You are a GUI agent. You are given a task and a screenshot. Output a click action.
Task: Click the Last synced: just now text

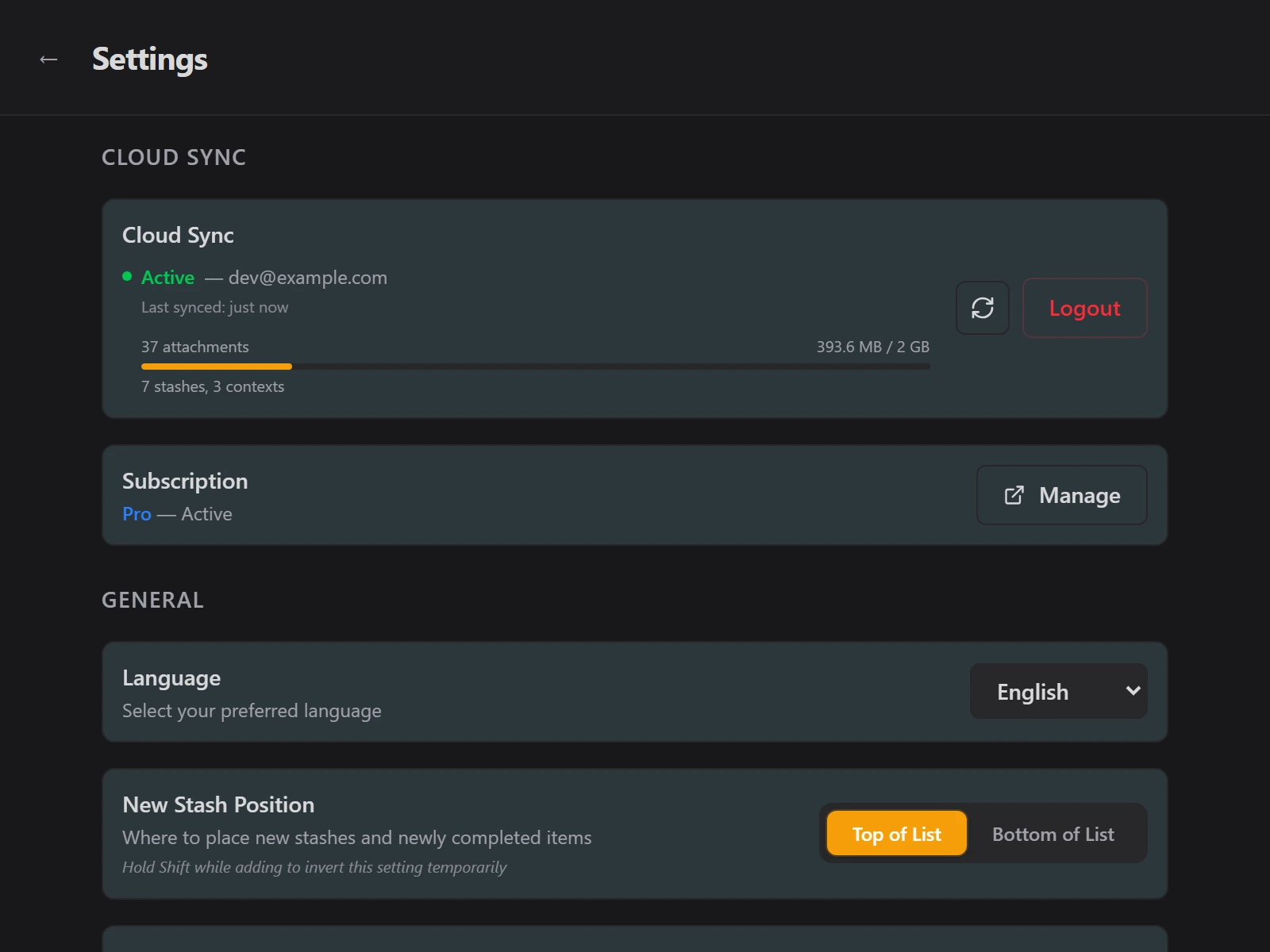pos(215,307)
